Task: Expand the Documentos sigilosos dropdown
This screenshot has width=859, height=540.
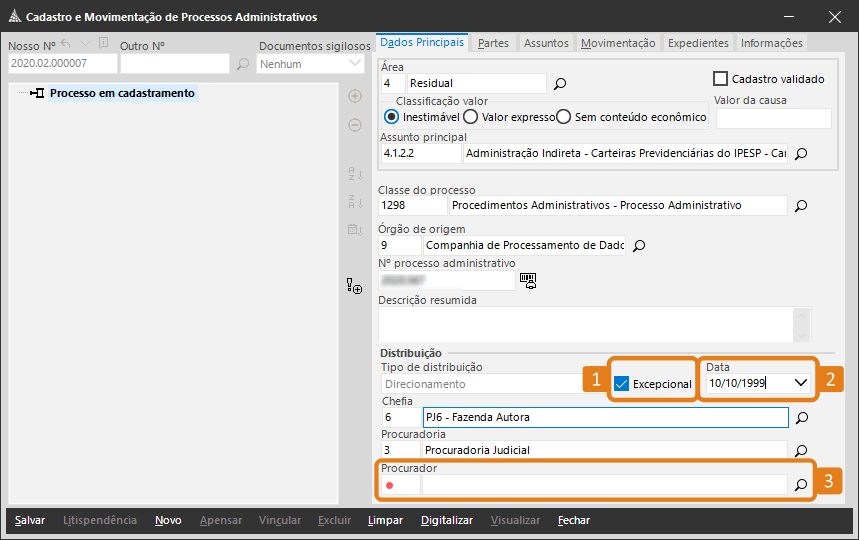Action: pos(355,64)
